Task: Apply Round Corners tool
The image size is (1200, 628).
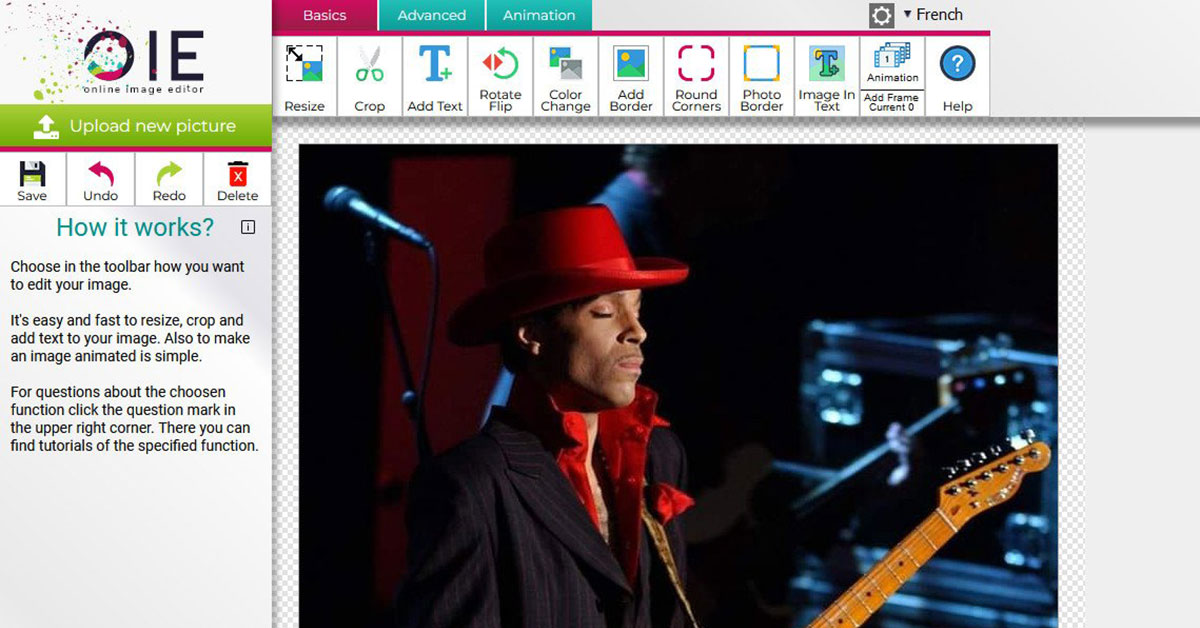Action: (x=696, y=76)
